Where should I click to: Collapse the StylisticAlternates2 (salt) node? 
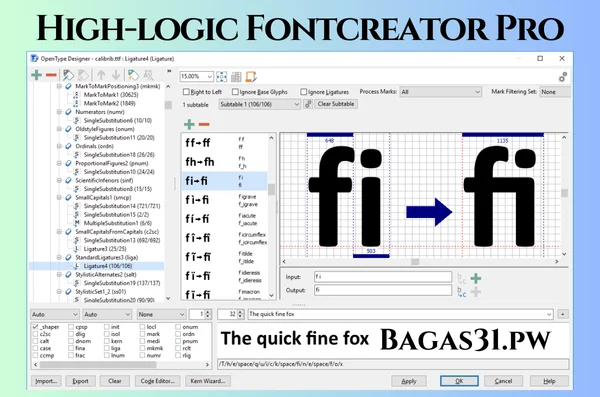point(59,274)
